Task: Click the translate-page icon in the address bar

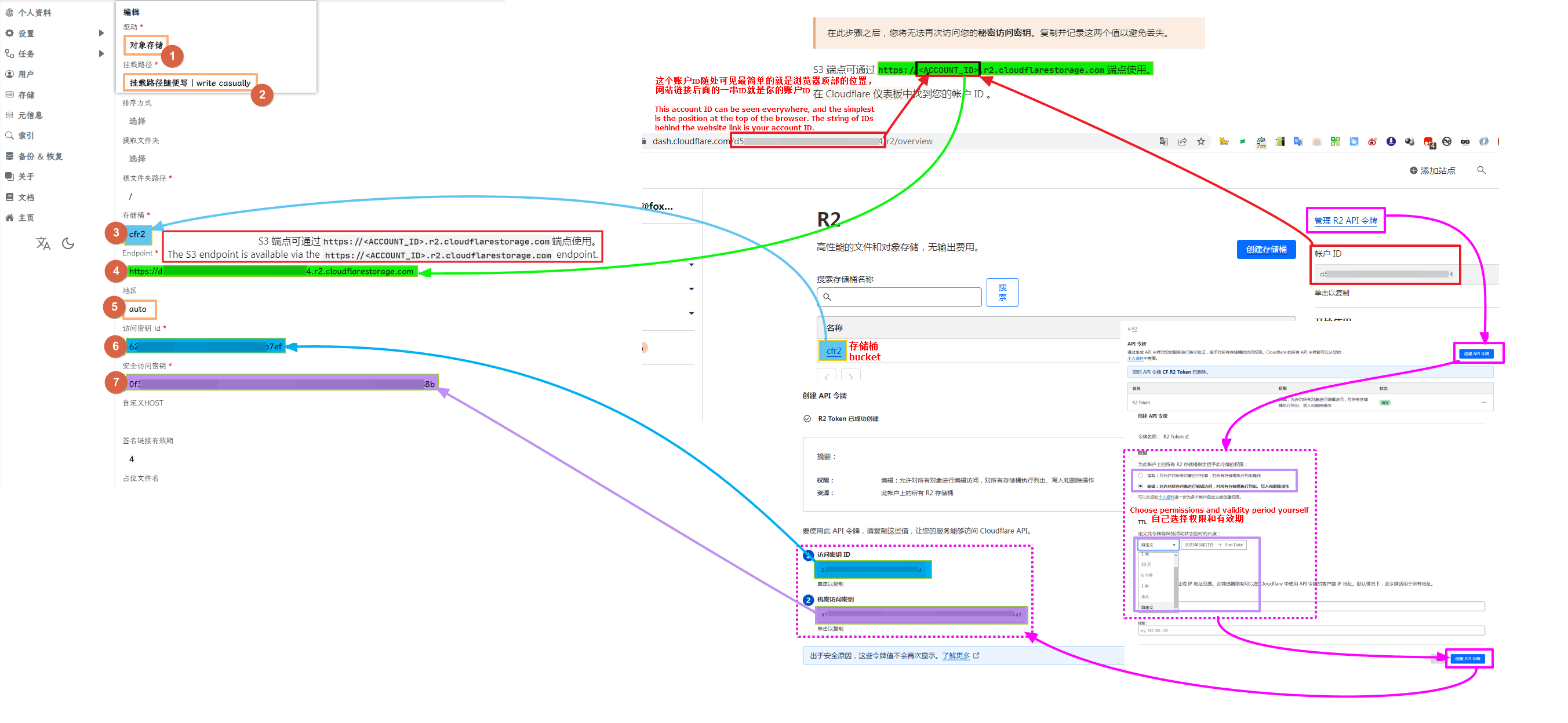Action: (1163, 141)
